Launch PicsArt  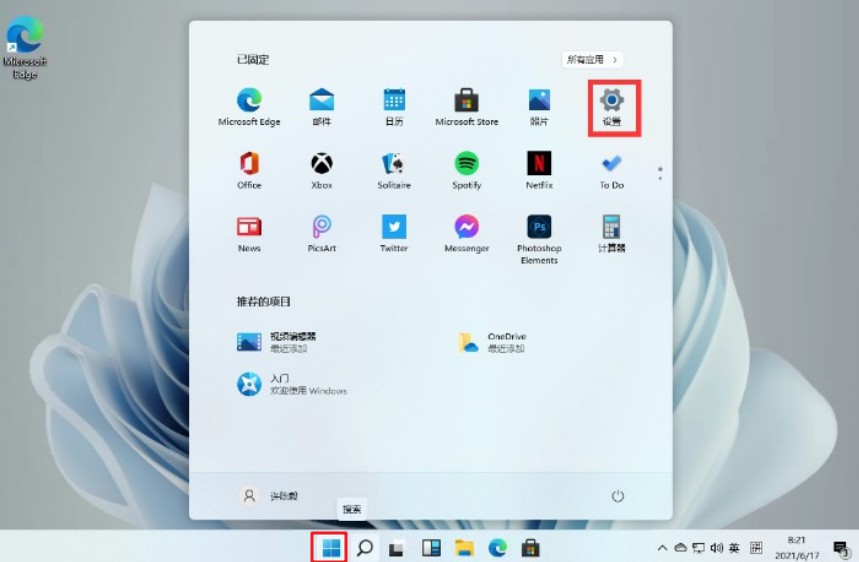point(322,233)
